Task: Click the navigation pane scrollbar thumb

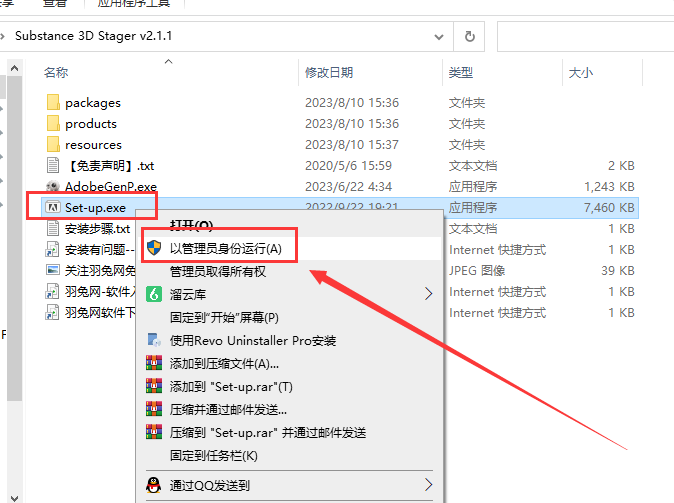Action: [15, 239]
